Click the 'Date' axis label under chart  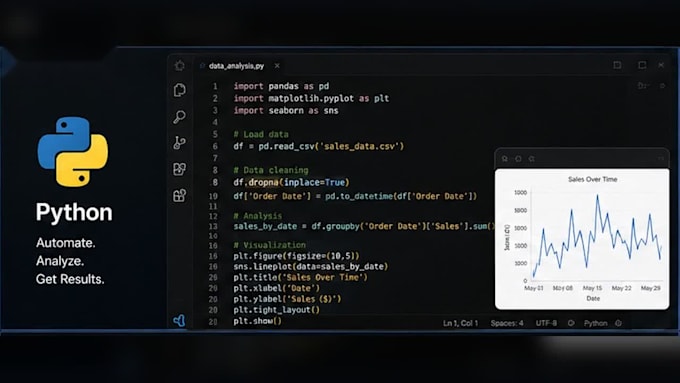click(x=593, y=298)
